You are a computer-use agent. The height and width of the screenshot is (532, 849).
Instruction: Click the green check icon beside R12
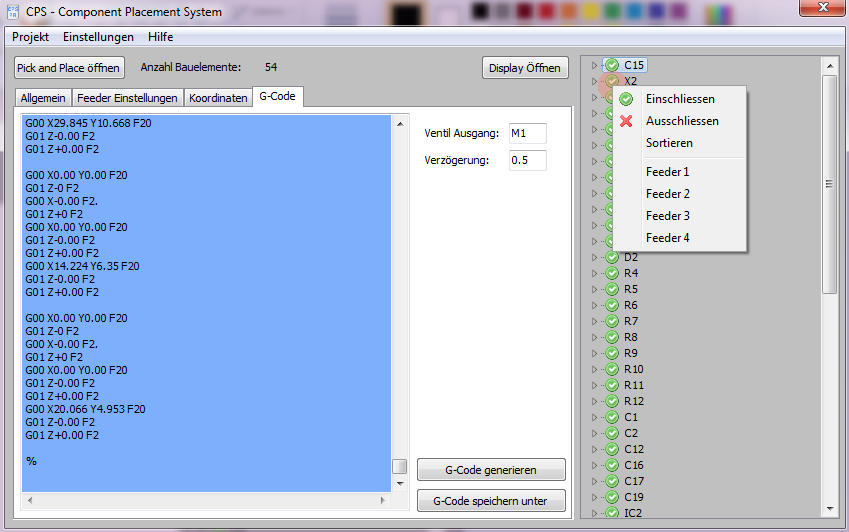pyautogui.click(x=612, y=401)
